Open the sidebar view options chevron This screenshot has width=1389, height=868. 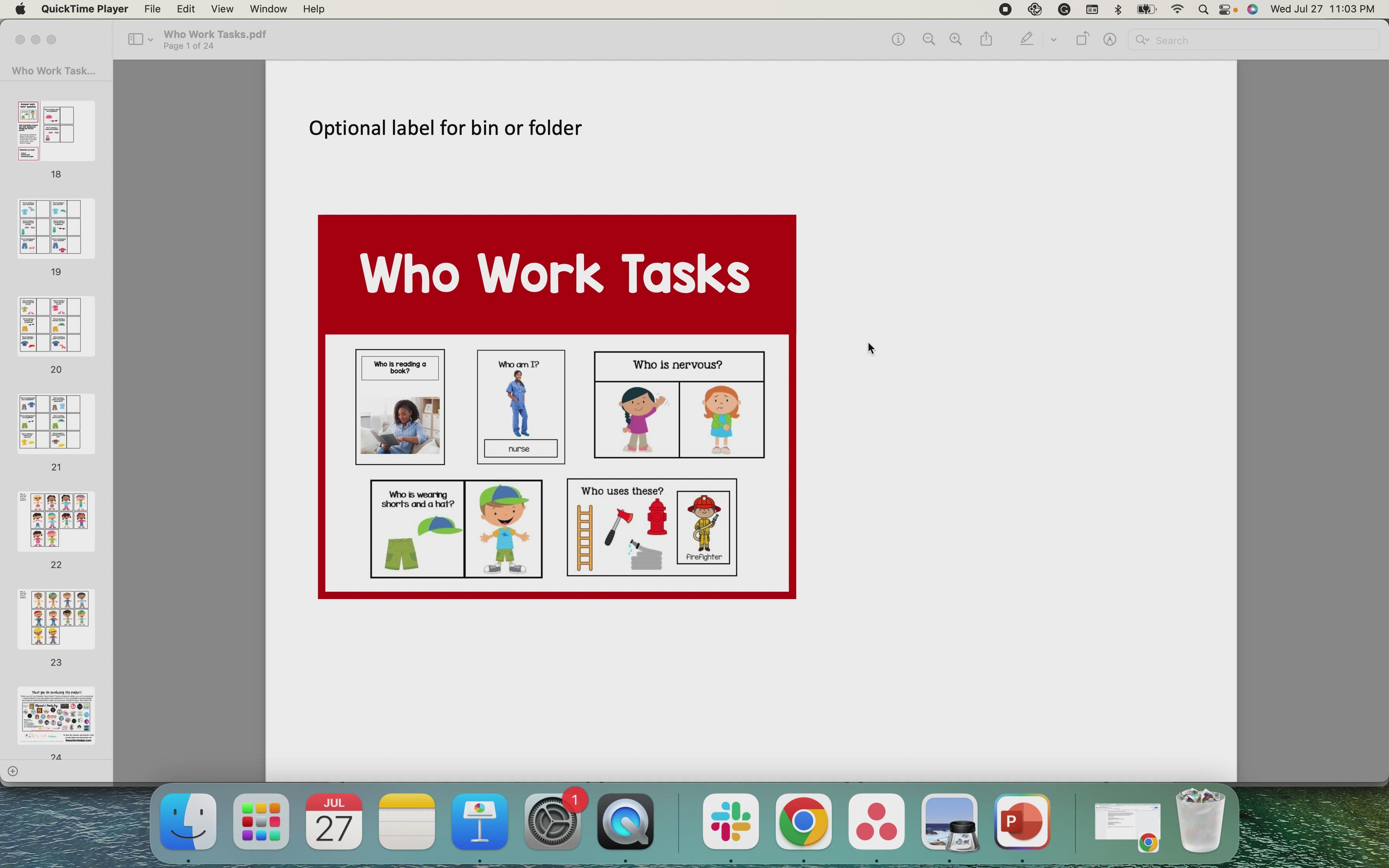(150, 39)
